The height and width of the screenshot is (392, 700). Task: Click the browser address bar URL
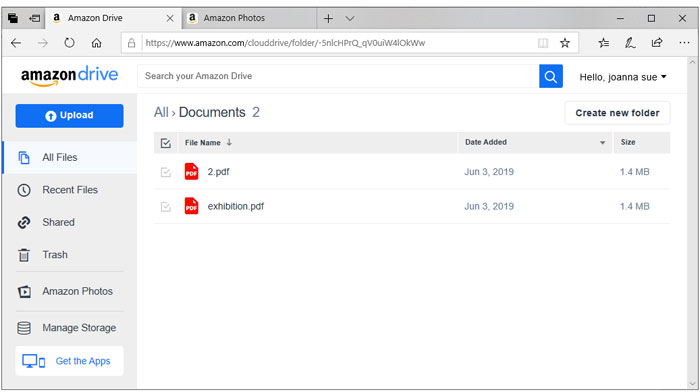click(x=285, y=43)
